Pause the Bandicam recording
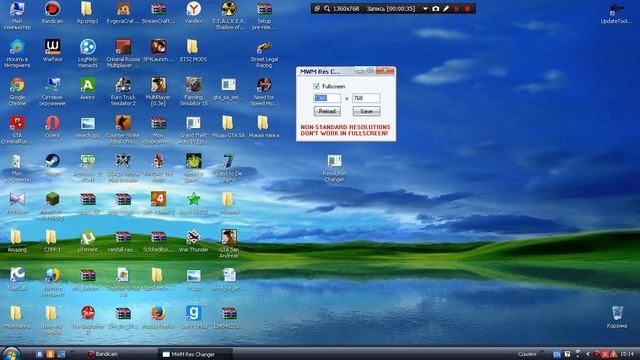The width and height of the screenshot is (640, 360). [x=457, y=9]
